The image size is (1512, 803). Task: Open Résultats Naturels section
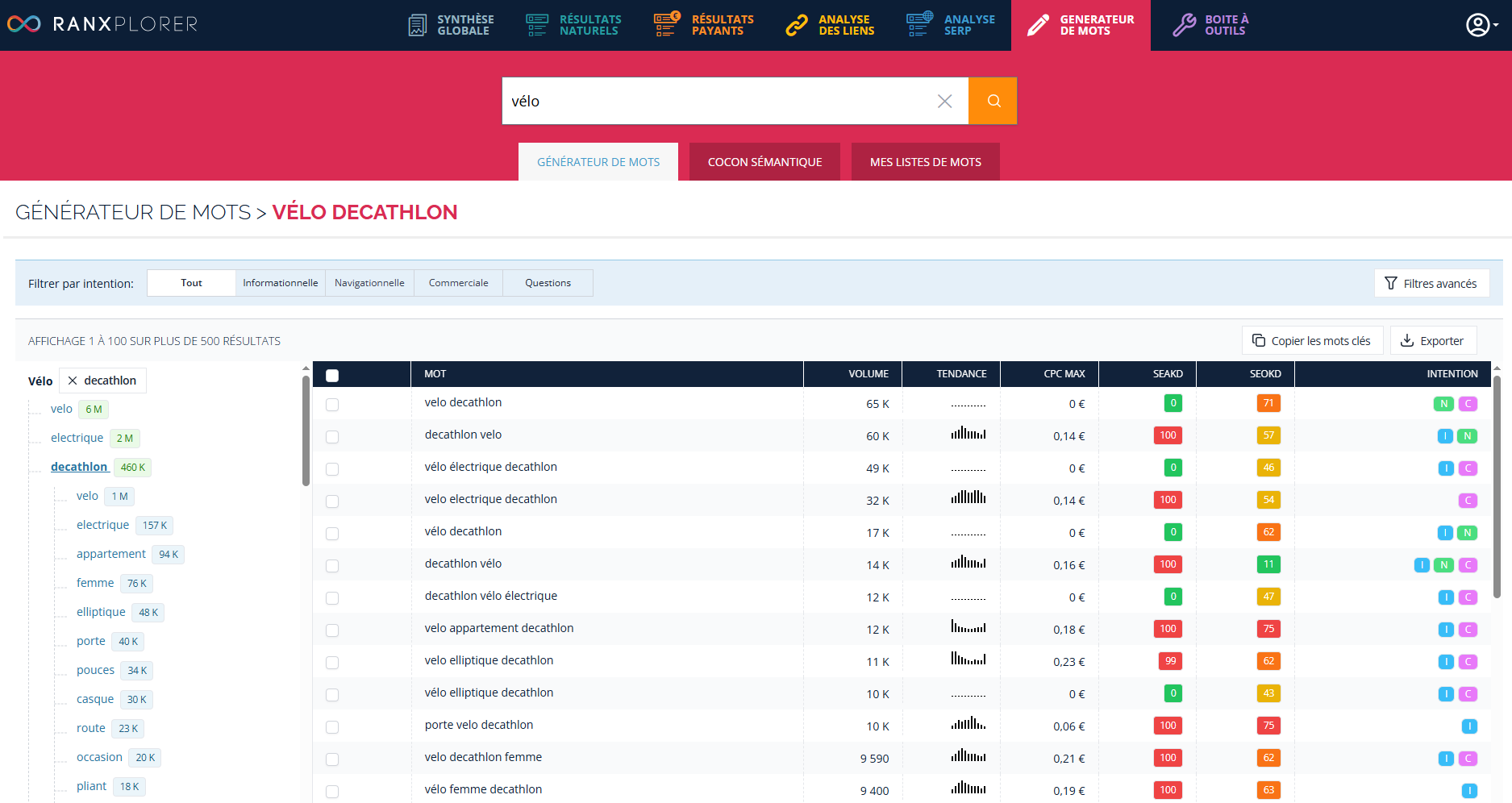tap(573, 25)
